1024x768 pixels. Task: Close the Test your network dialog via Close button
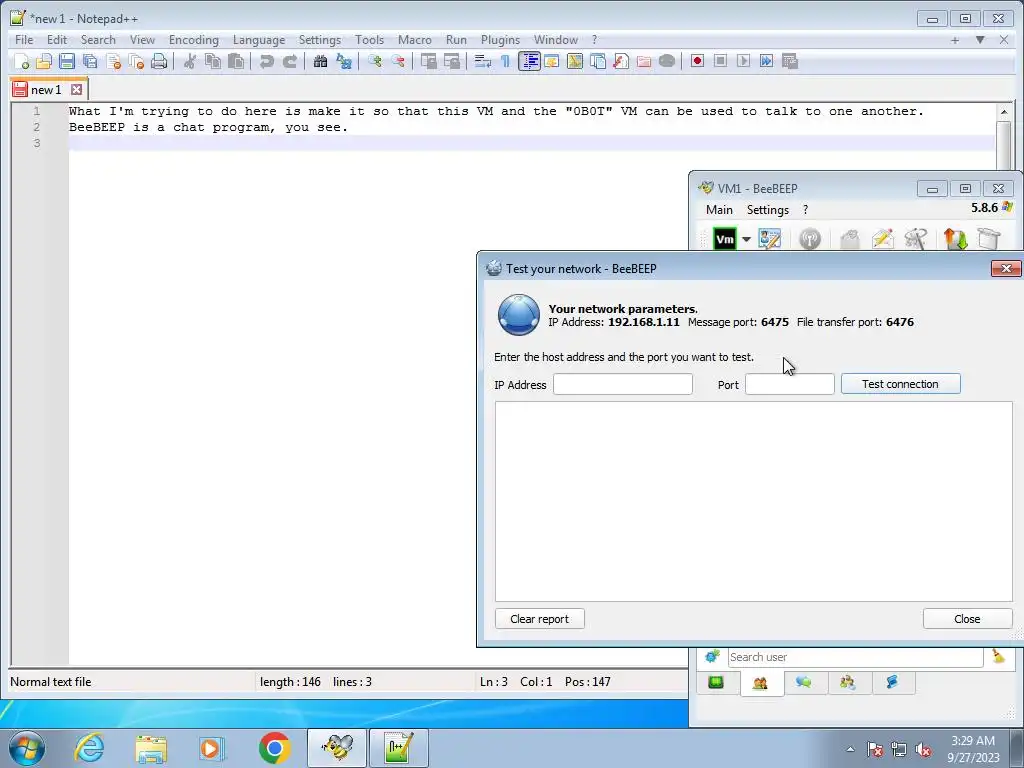(x=967, y=618)
